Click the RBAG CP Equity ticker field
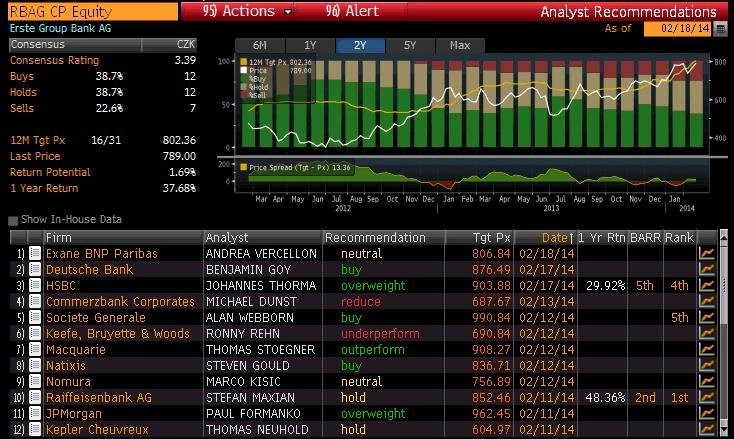 [93, 12]
